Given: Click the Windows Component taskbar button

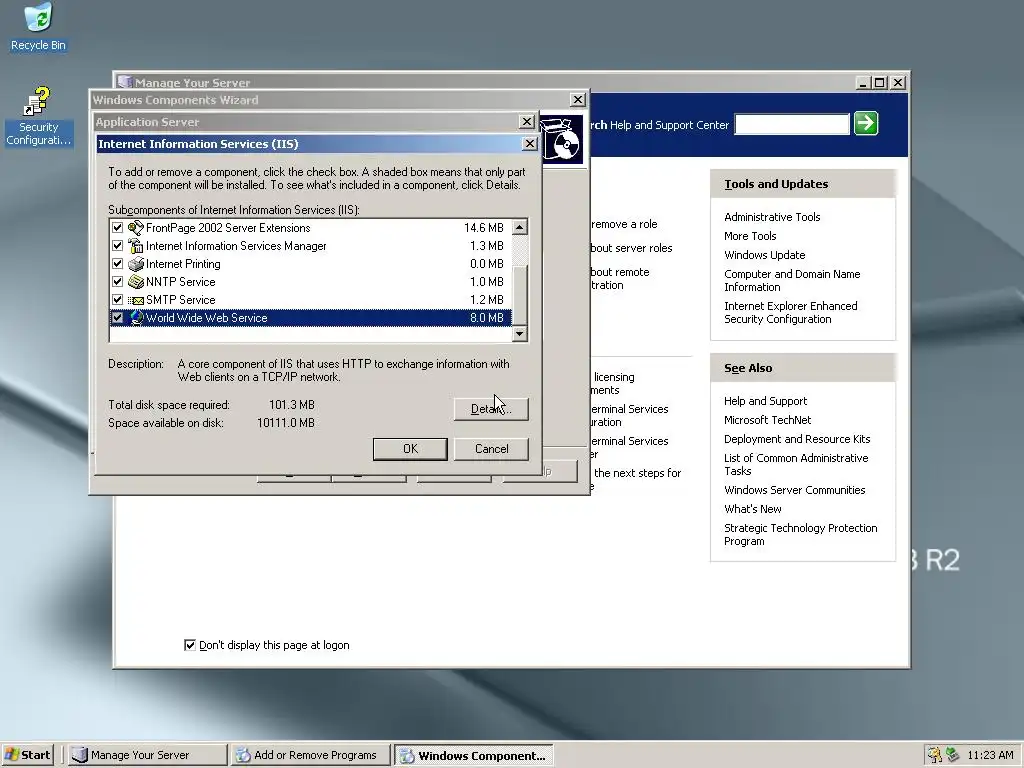Looking at the screenshot, I should [x=474, y=755].
